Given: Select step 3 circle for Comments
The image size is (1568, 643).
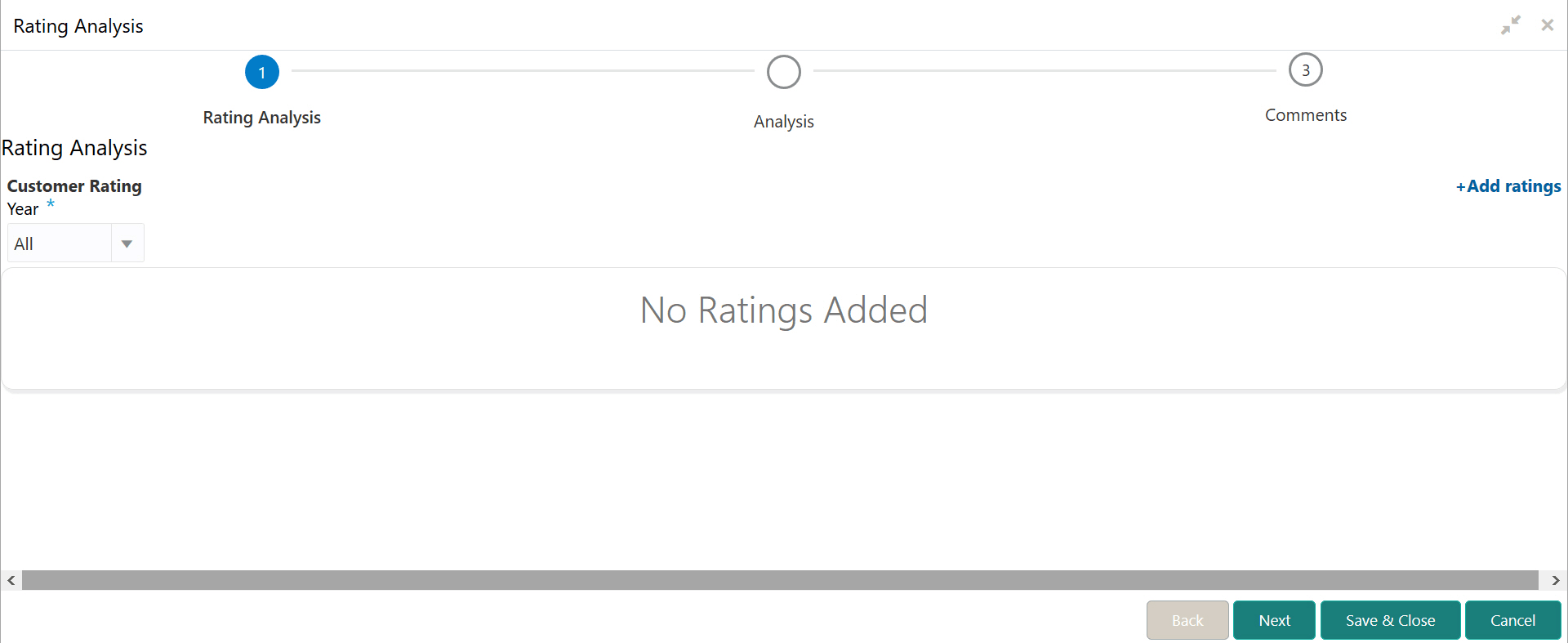Looking at the screenshot, I should pos(1305,69).
